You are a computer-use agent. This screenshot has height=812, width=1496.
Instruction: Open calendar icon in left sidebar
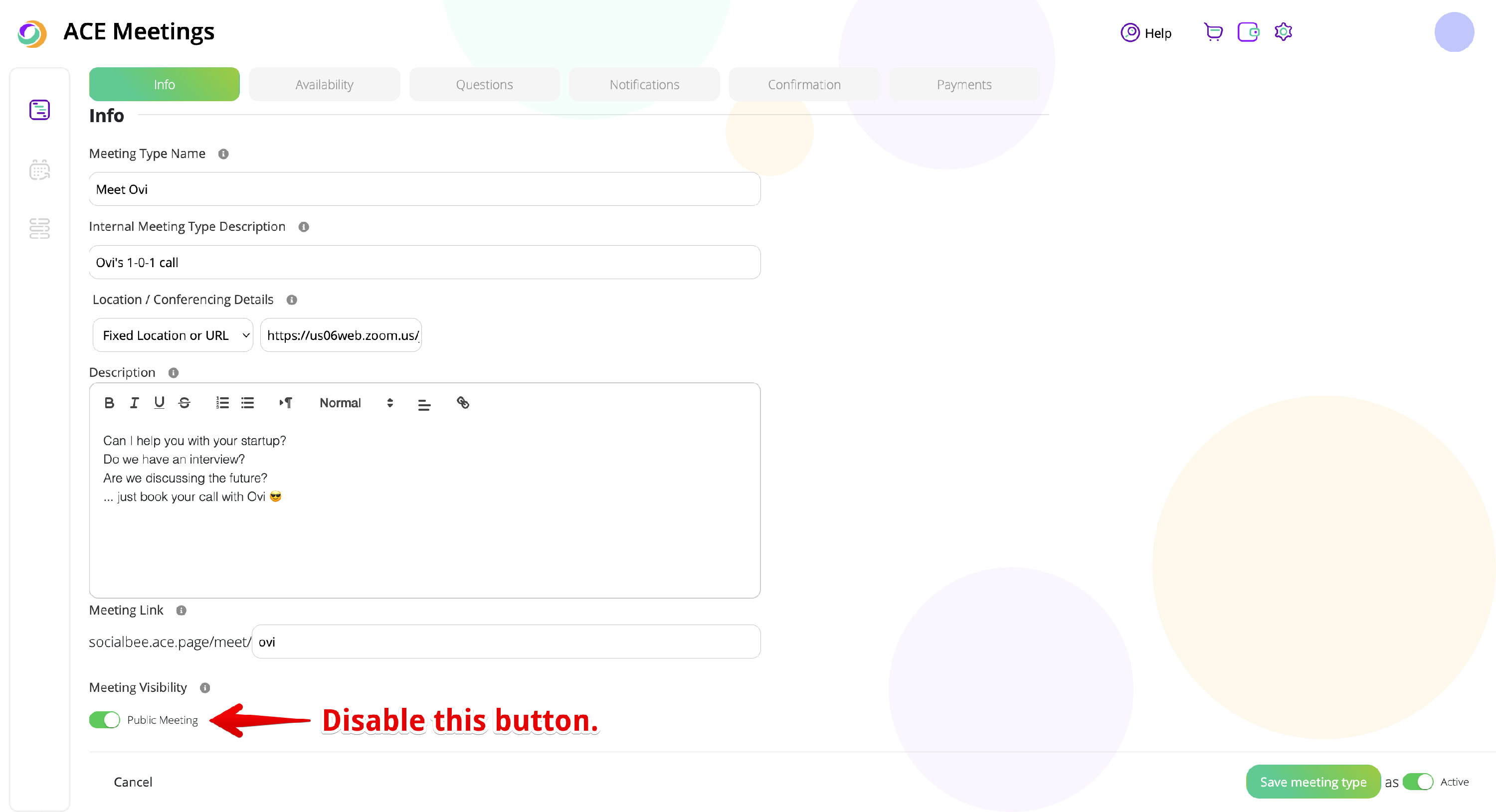pyautogui.click(x=39, y=170)
